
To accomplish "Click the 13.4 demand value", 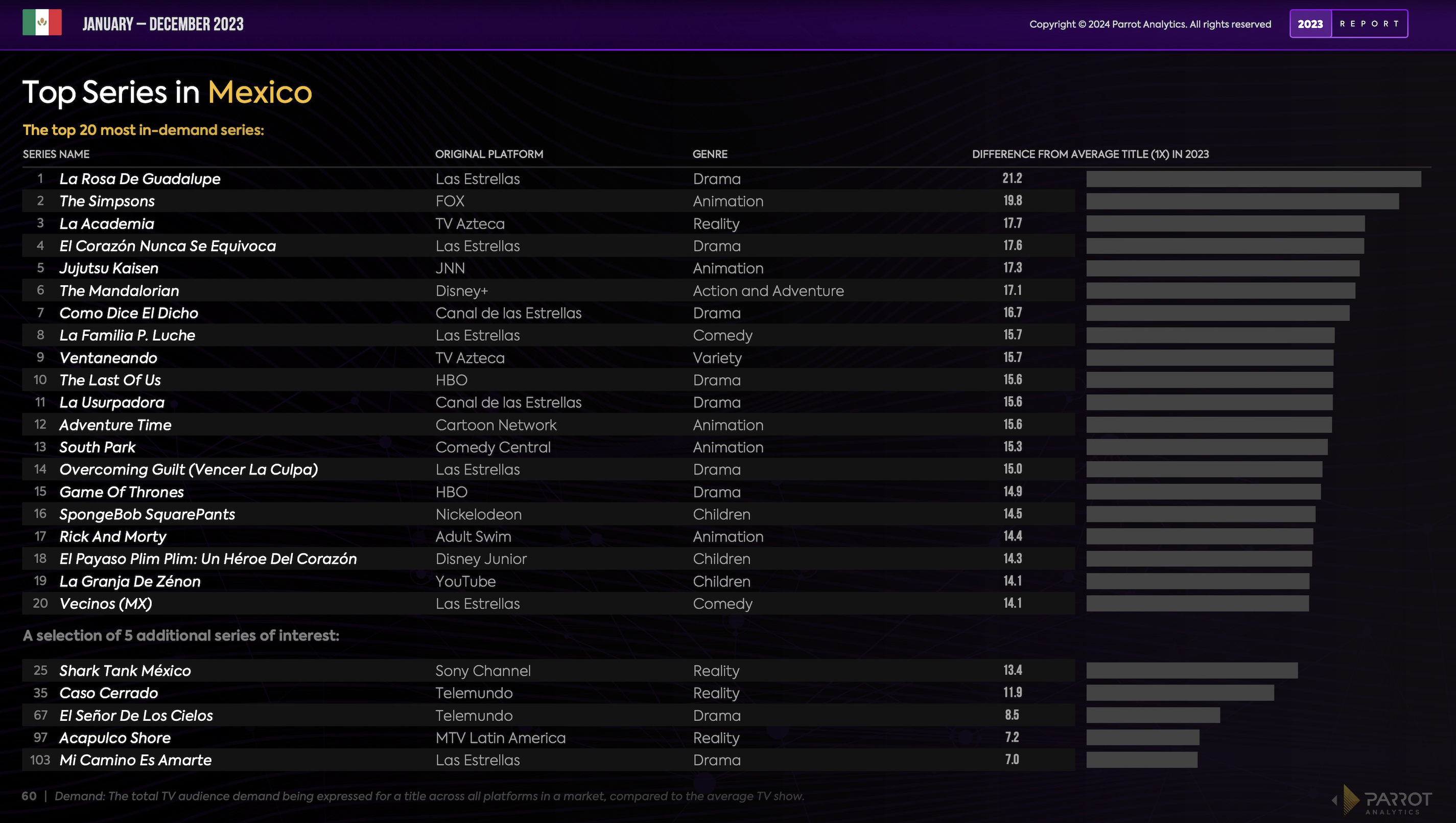I will point(1013,670).
